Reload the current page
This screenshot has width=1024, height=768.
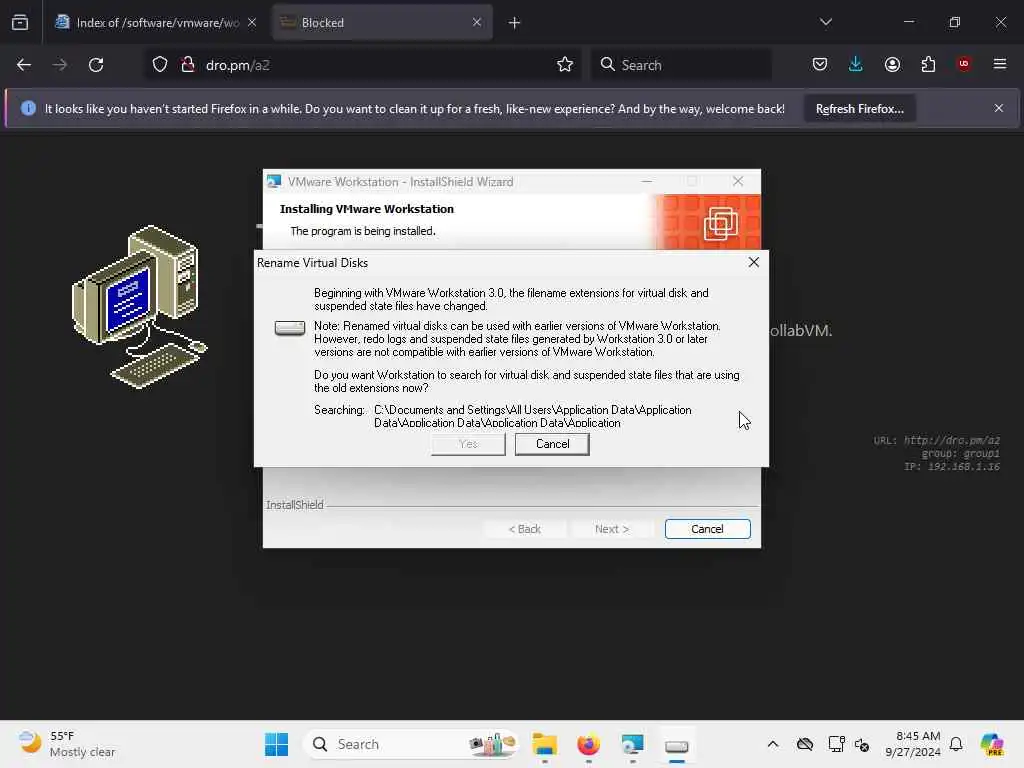pos(96,65)
